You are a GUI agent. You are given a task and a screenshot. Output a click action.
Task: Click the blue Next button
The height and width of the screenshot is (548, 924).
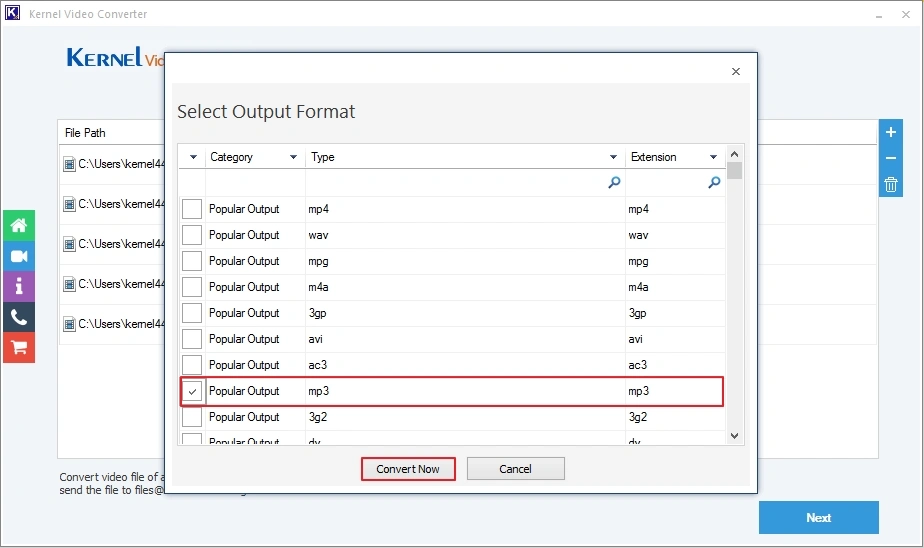coord(819,517)
